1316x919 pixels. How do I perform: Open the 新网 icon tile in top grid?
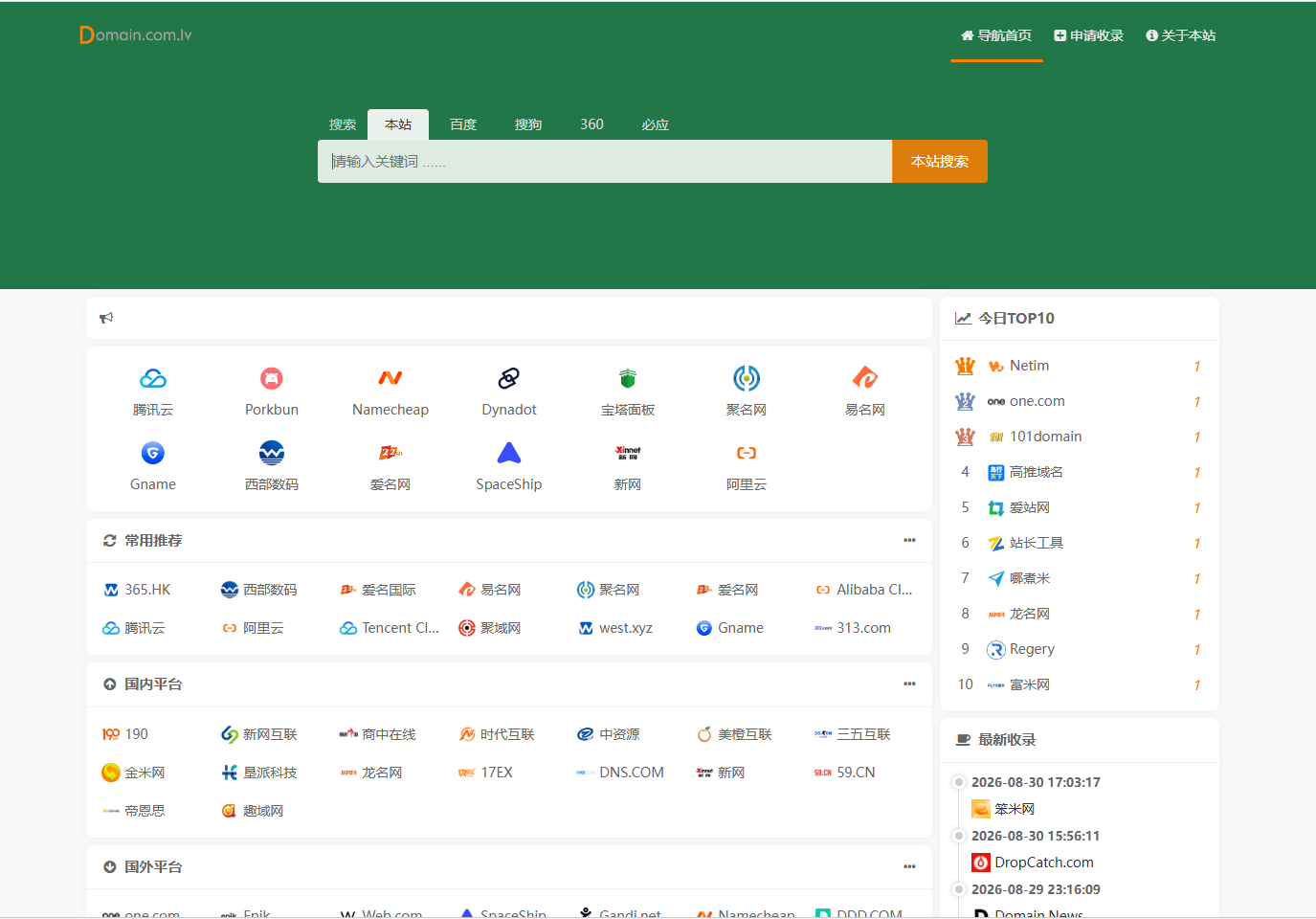click(x=628, y=466)
